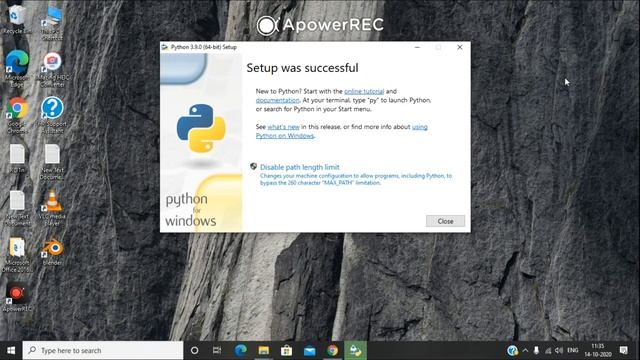Open the clock and date in the taskbar

598,350
